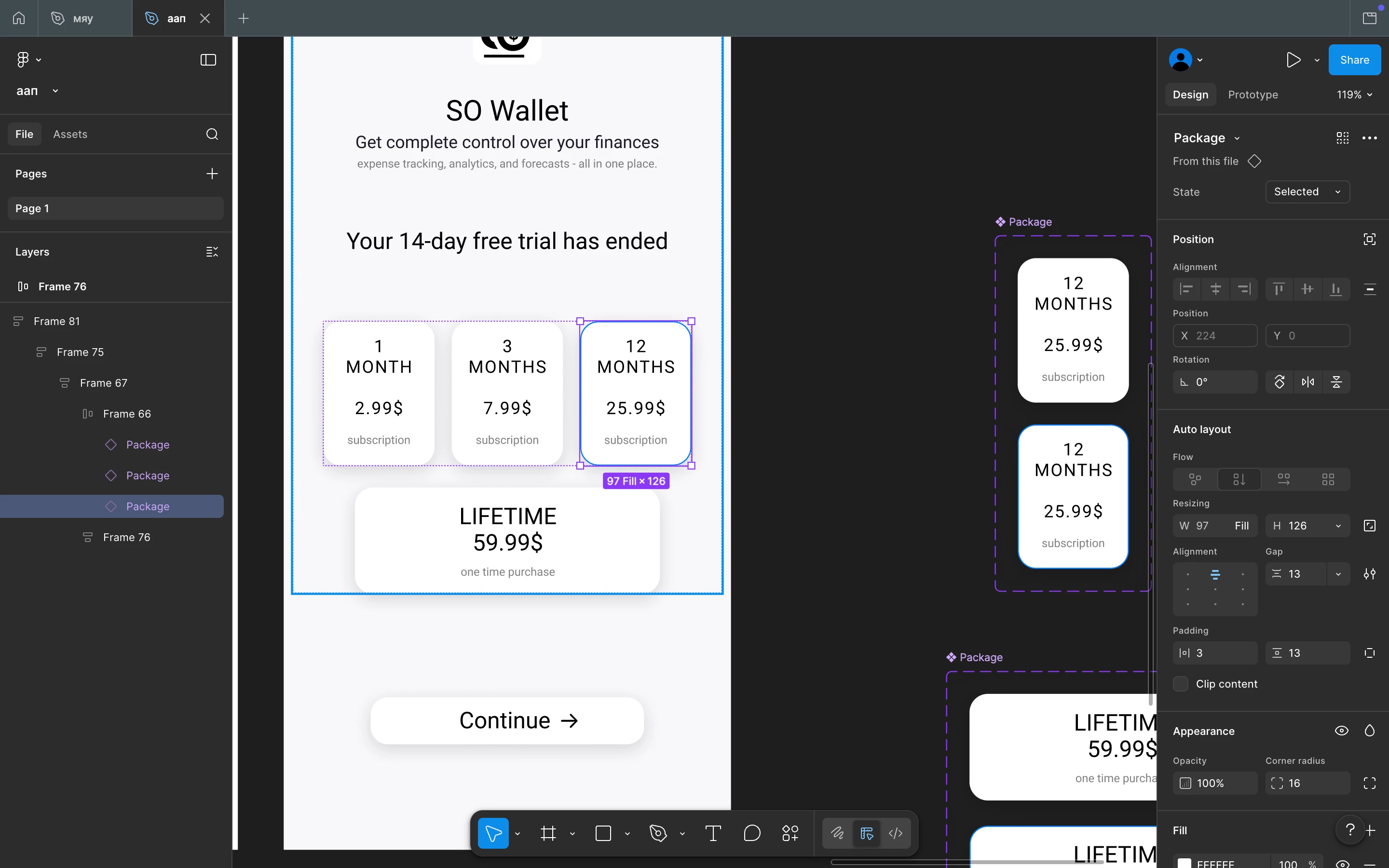Click the flip horizontal icon

pos(1307,382)
